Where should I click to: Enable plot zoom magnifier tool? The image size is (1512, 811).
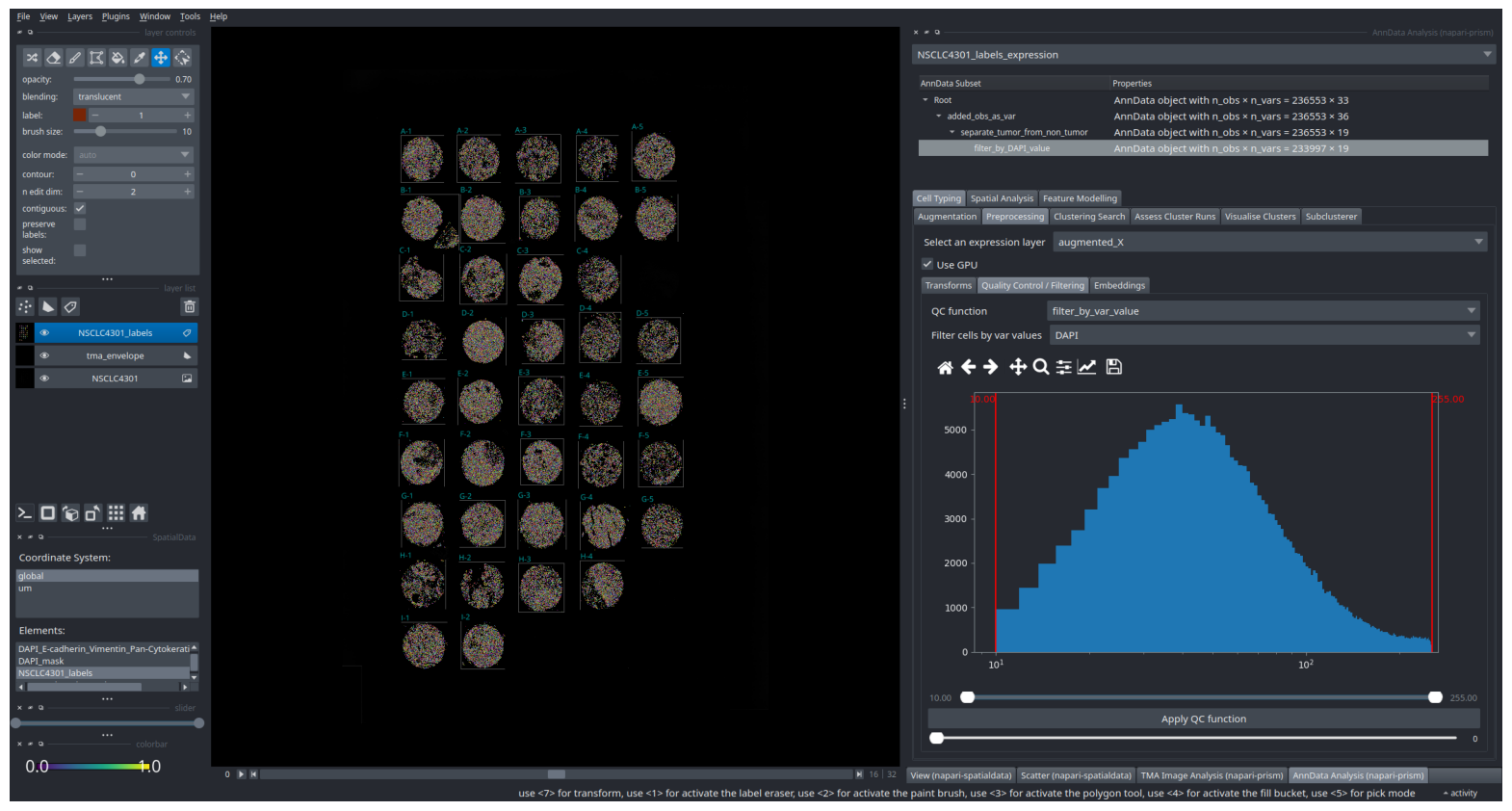tap(1040, 367)
